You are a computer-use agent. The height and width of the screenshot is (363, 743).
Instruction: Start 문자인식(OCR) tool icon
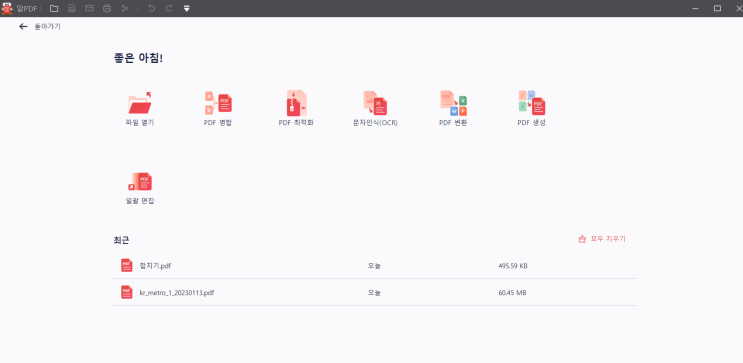tap(375, 103)
